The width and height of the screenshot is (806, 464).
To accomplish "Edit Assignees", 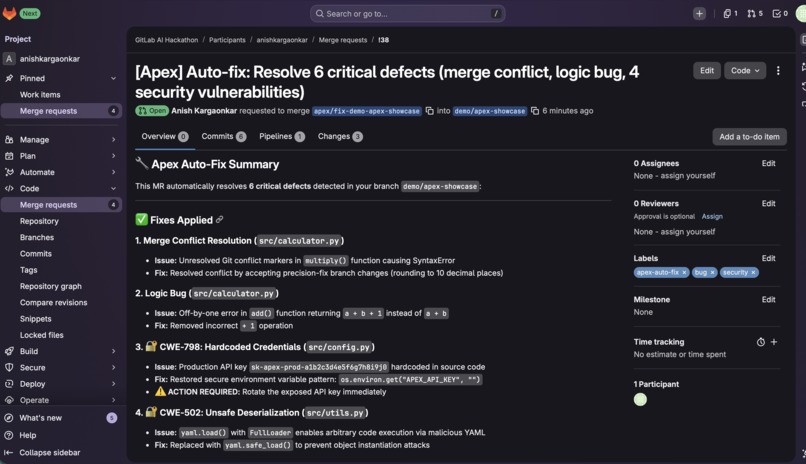I will tap(768, 163).
